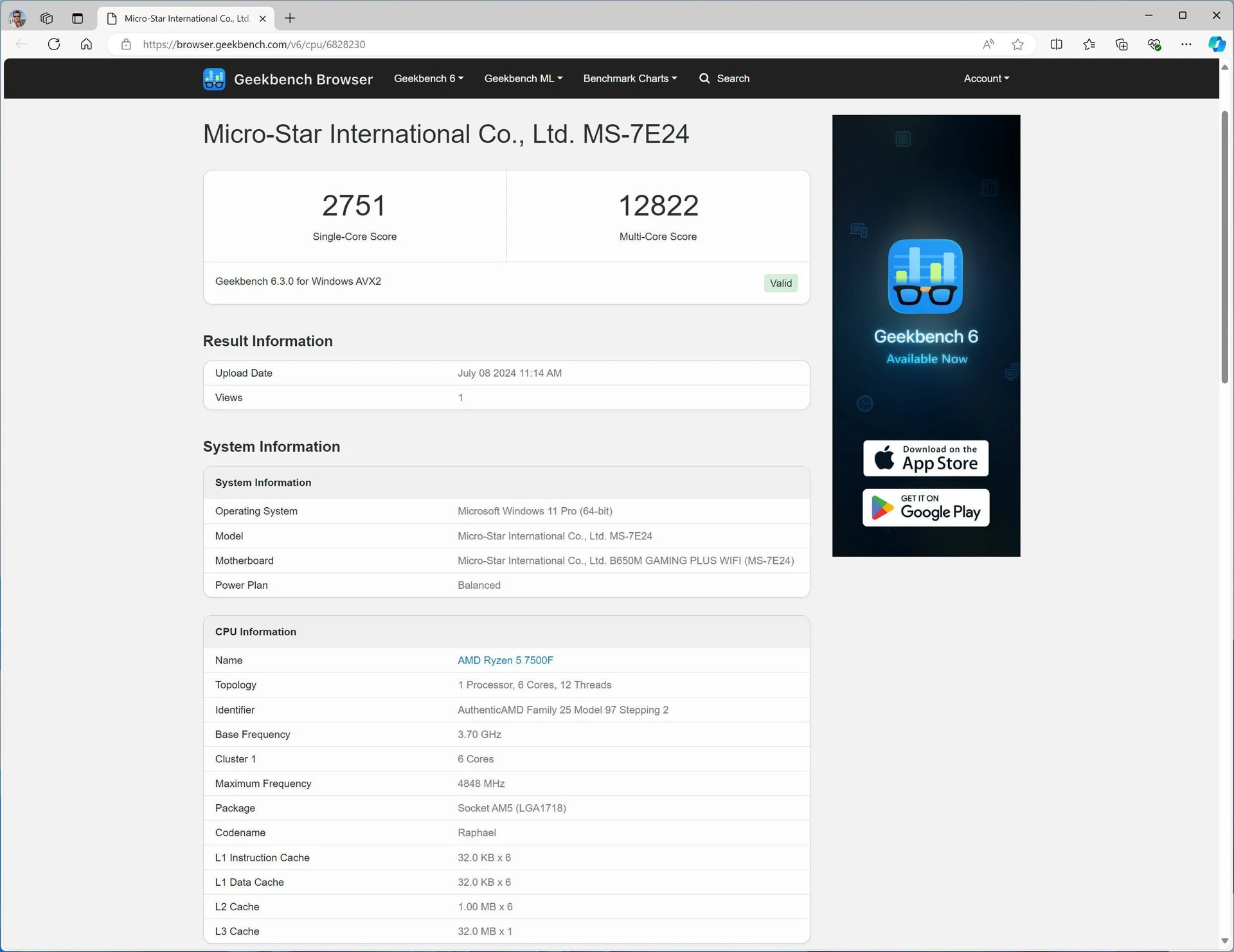Get it on Google Play

pyautogui.click(x=925, y=508)
